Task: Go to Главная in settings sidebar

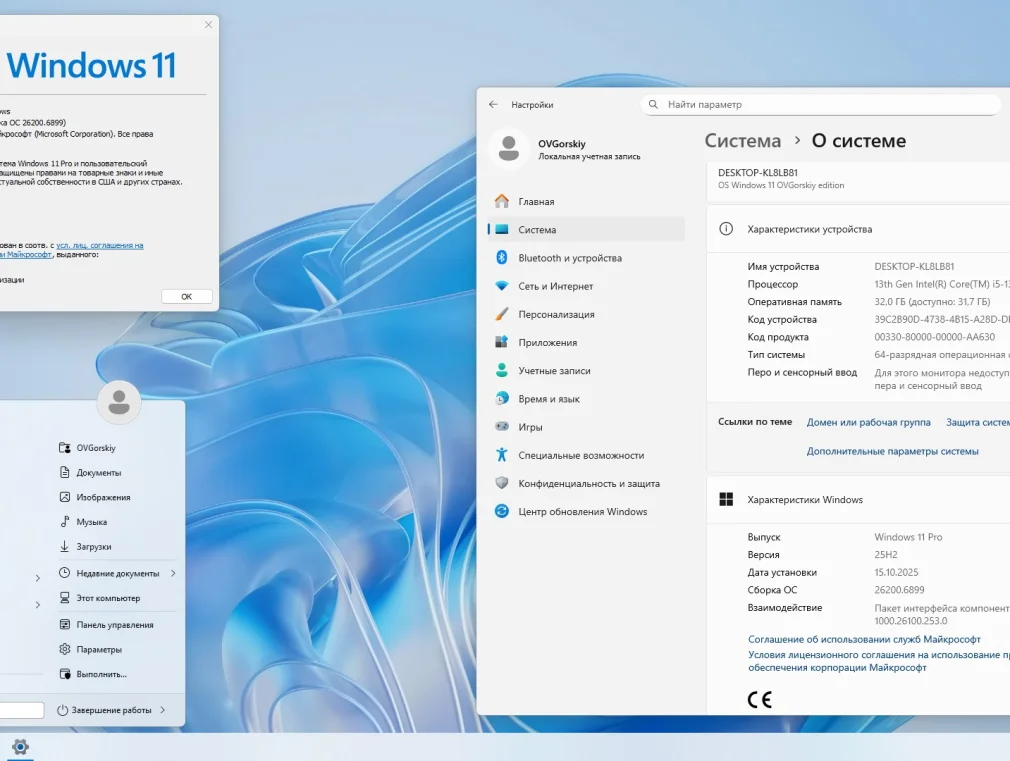Action: [536, 202]
